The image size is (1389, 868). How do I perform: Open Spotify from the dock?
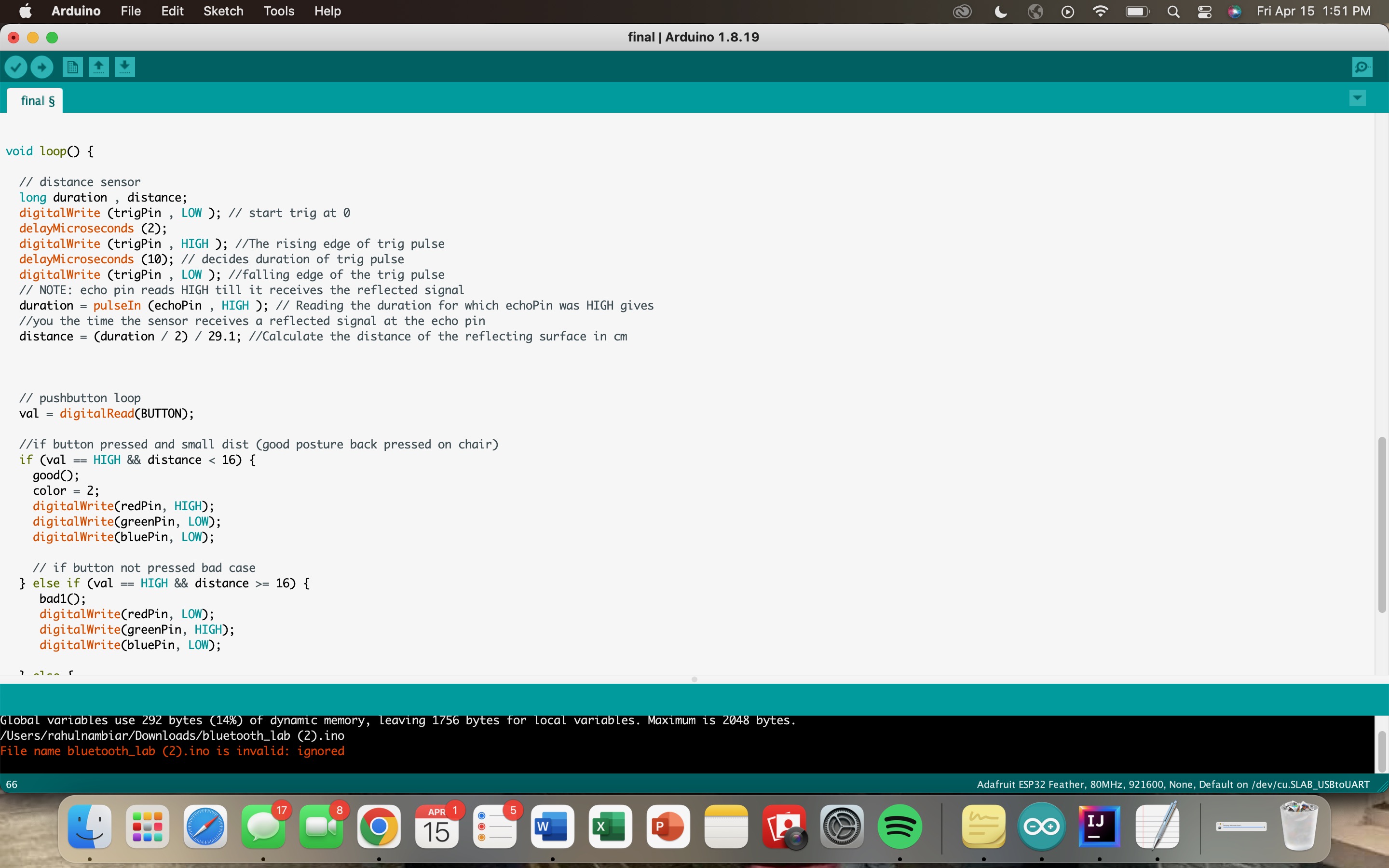[899, 827]
